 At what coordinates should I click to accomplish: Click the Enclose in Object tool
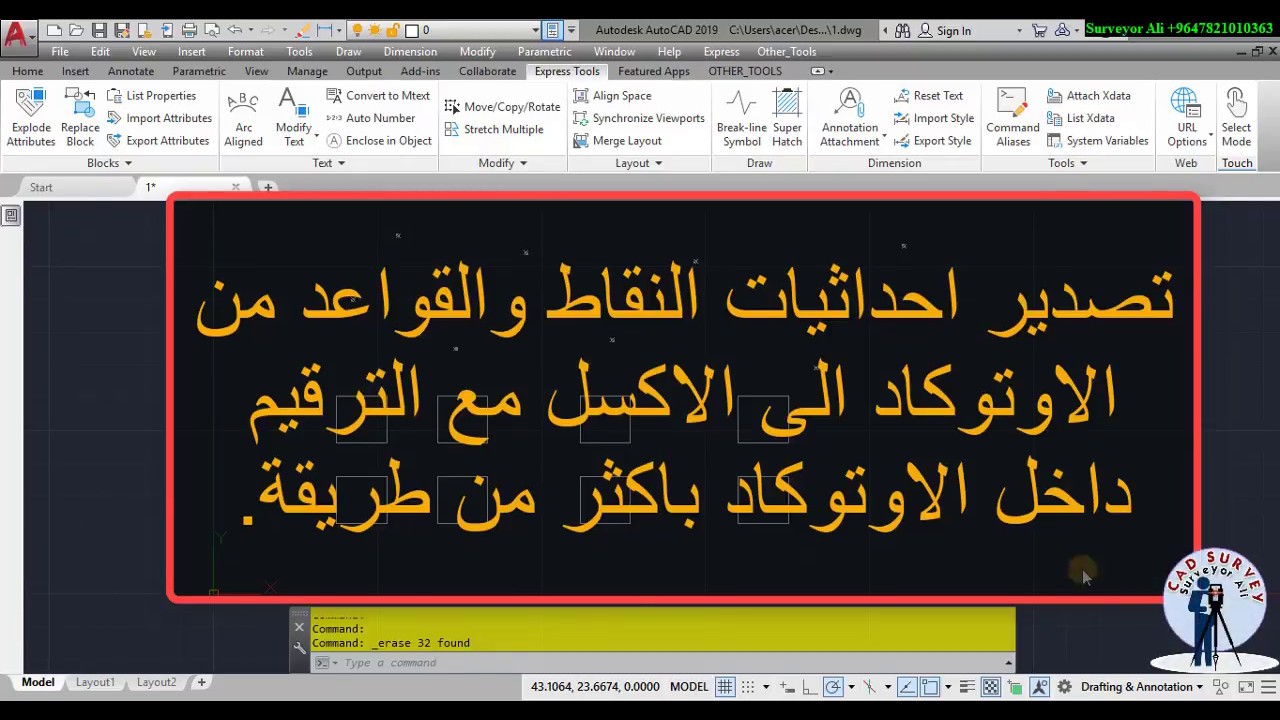point(379,141)
